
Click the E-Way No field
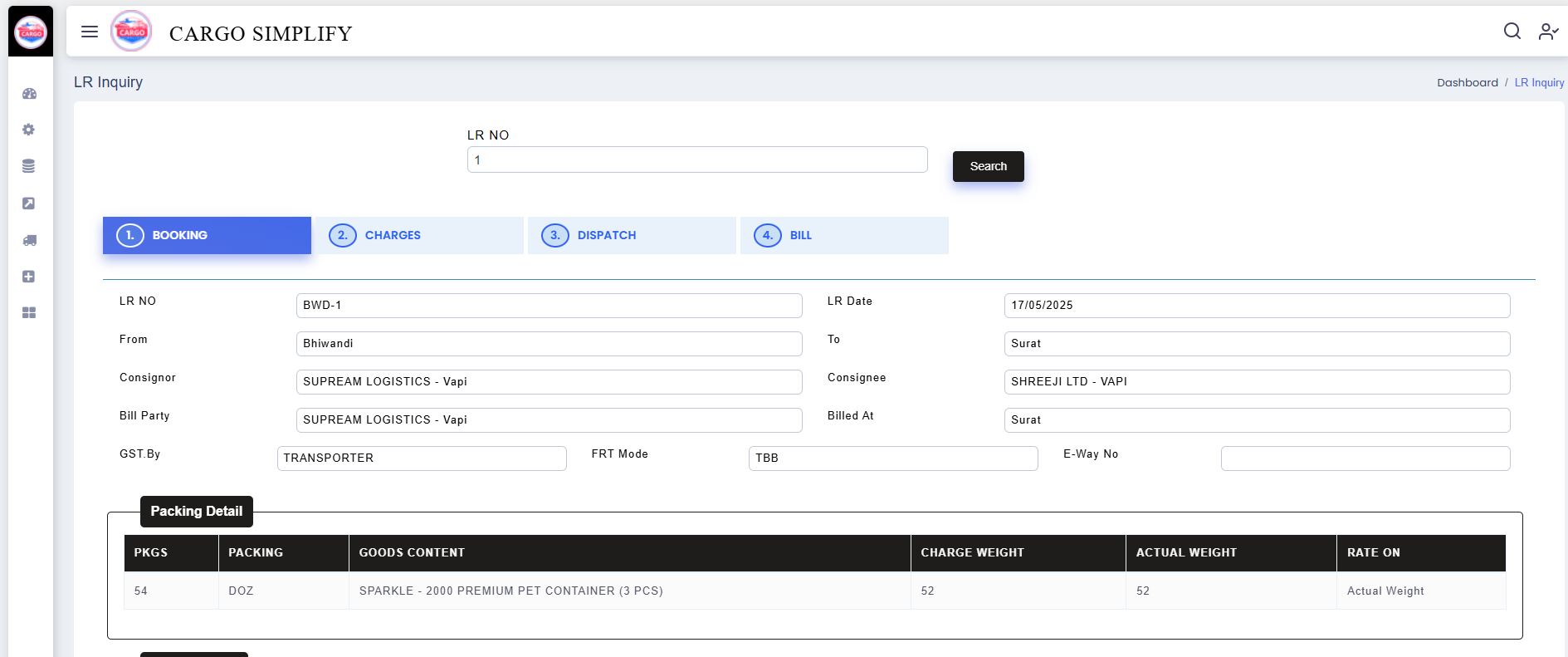click(1365, 458)
